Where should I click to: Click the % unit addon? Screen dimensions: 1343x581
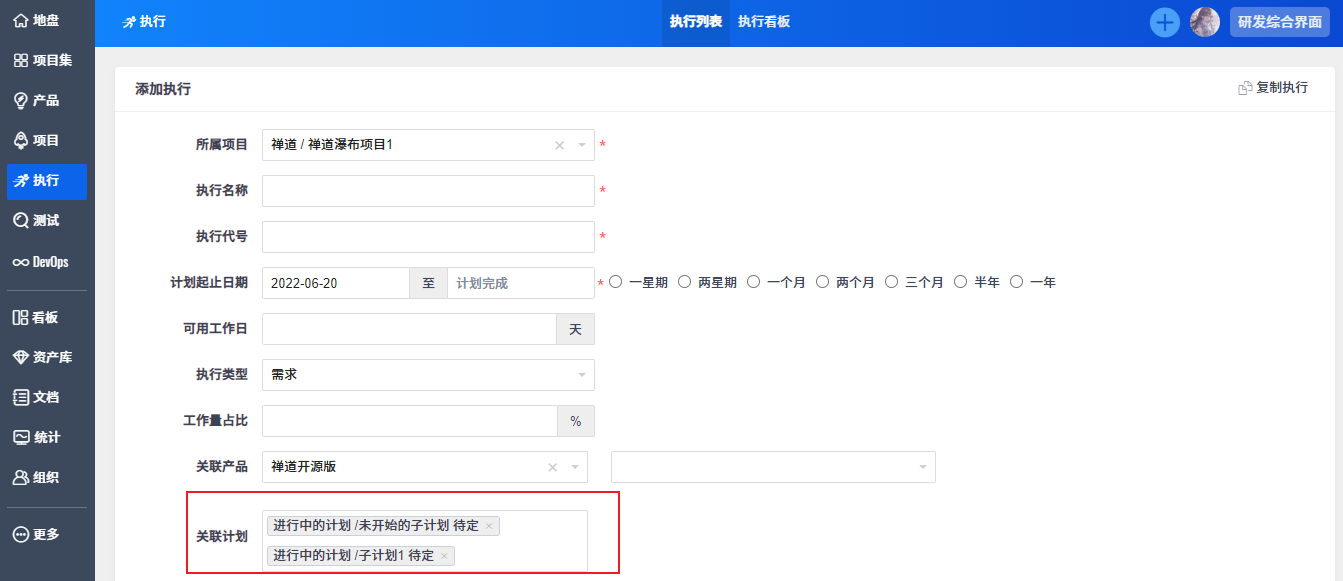pos(575,421)
